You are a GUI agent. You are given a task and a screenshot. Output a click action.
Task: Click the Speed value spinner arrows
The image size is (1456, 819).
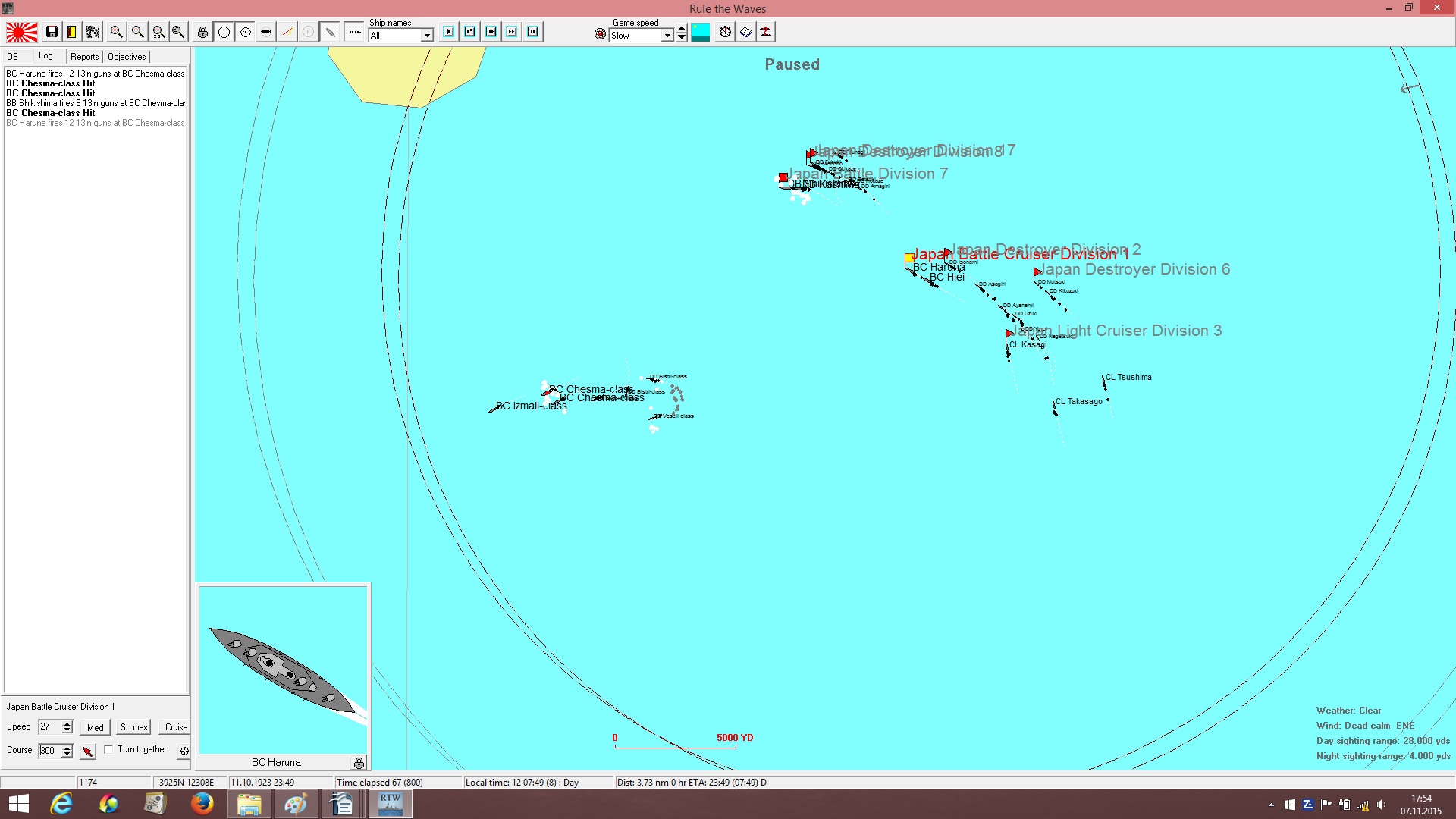[x=67, y=727]
